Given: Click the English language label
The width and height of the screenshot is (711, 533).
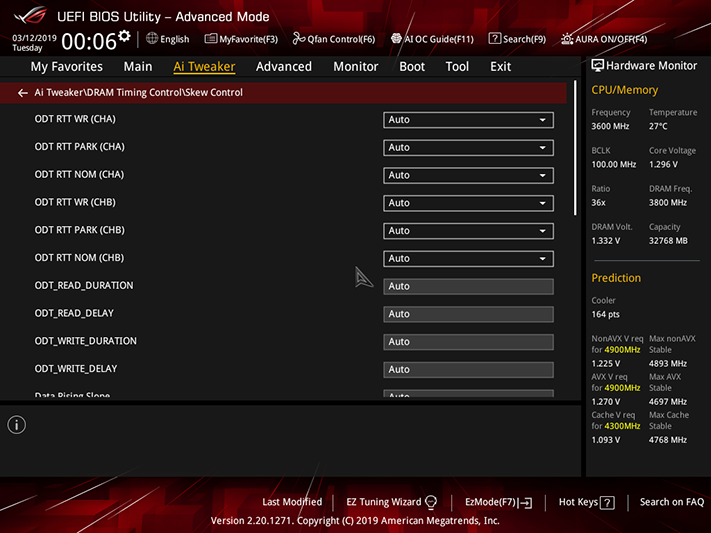Looking at the screenshot, I should point(175,39).
